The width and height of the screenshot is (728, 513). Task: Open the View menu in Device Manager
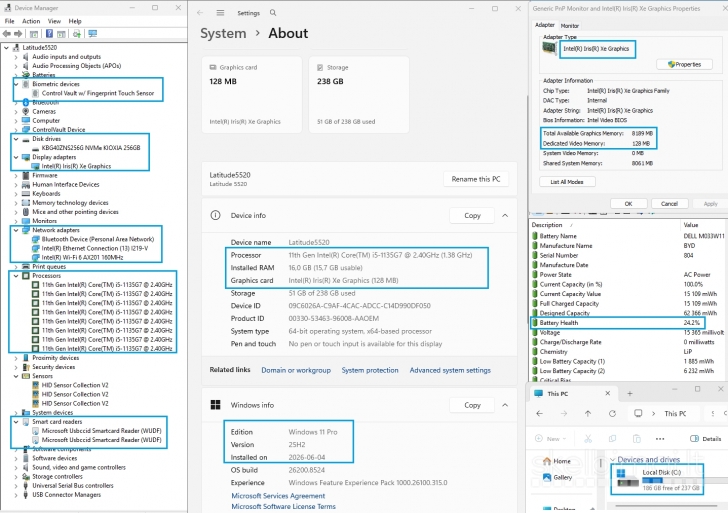tap(54, 21)
